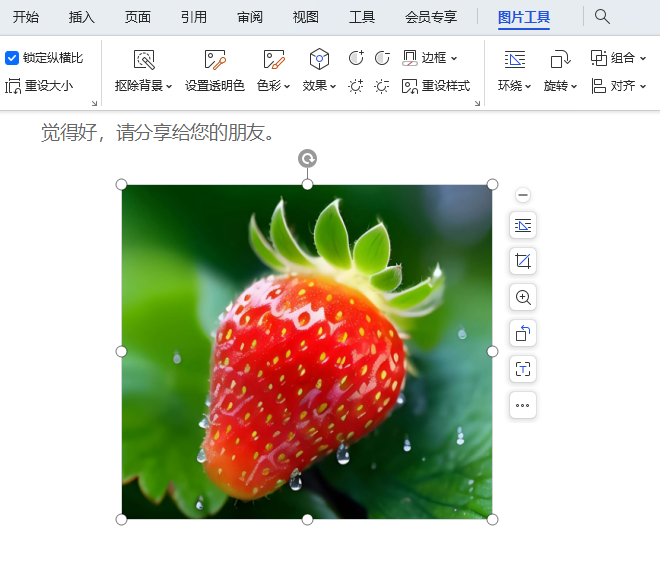Open the size group dialog launcher
The height and width of the screenshot is (569, 660).
click(x=94, y=103)
